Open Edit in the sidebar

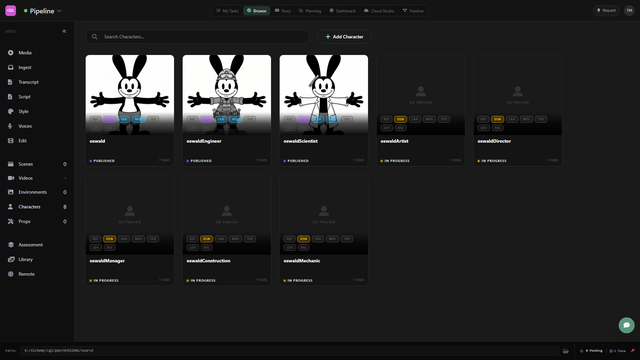tap(37, 141)
